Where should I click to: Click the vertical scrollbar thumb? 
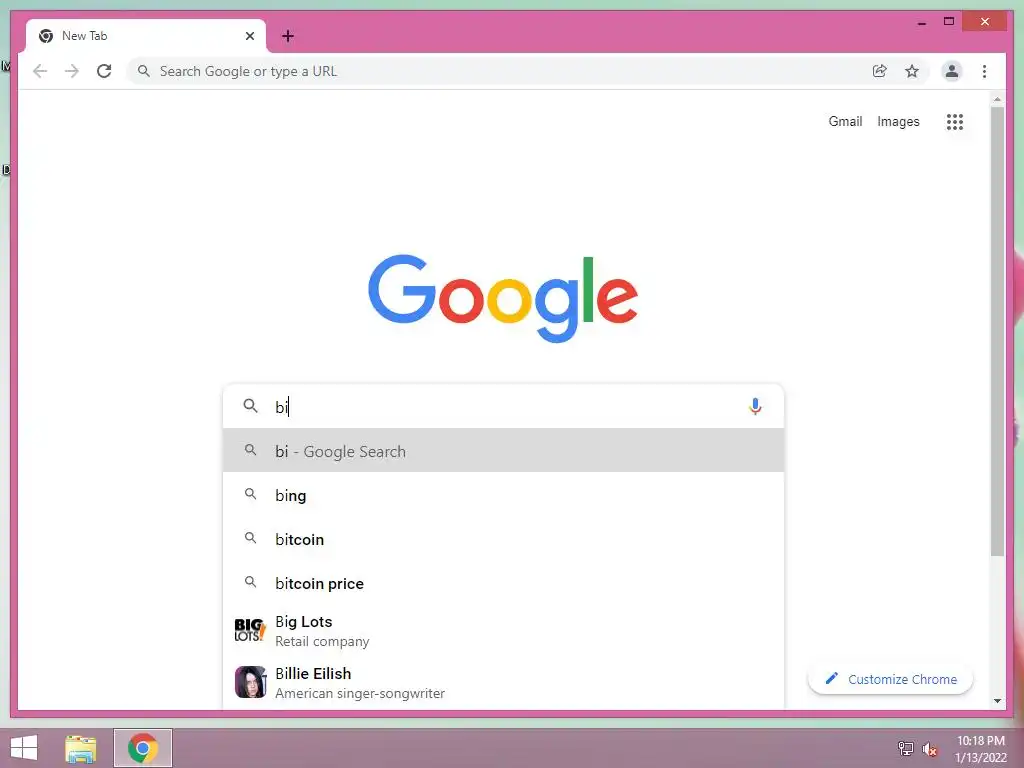pyautogui.click(x=997, y=332)
